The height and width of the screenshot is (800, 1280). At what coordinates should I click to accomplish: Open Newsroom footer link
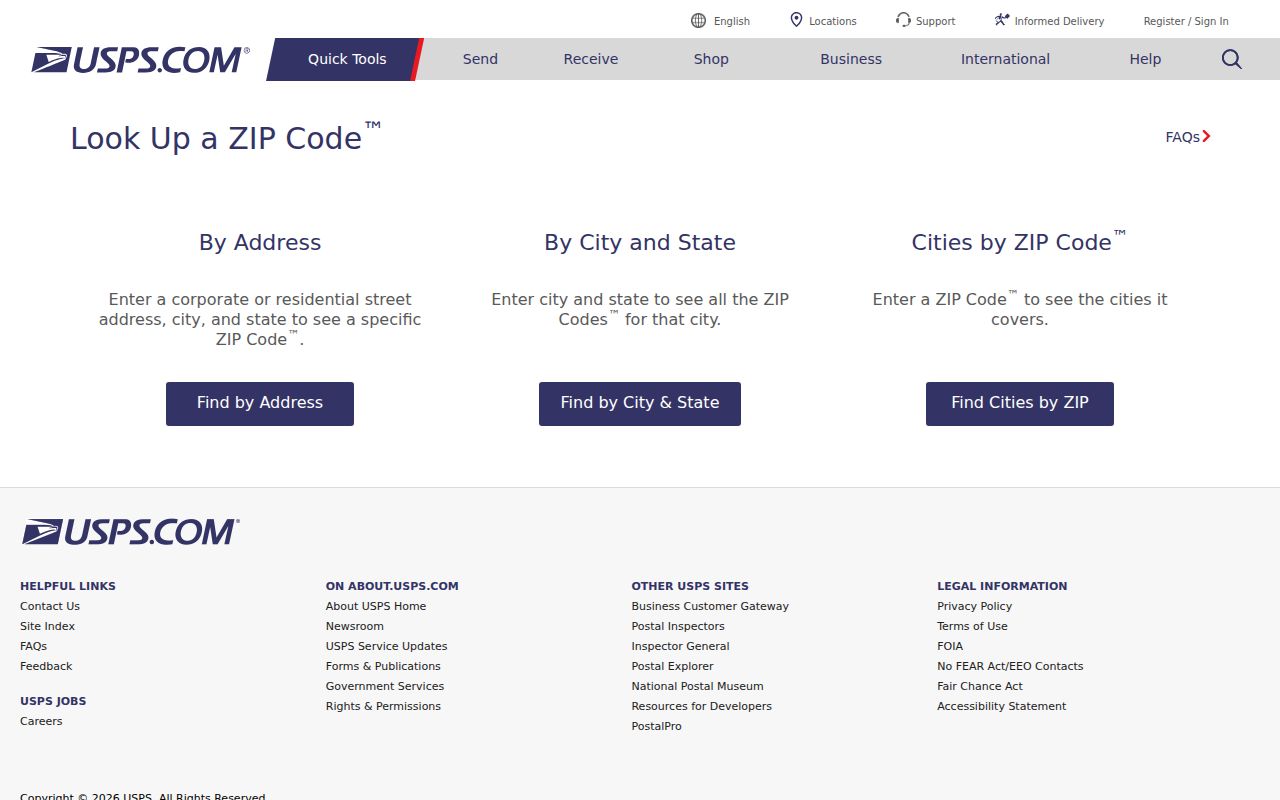[x=355, y=626]
